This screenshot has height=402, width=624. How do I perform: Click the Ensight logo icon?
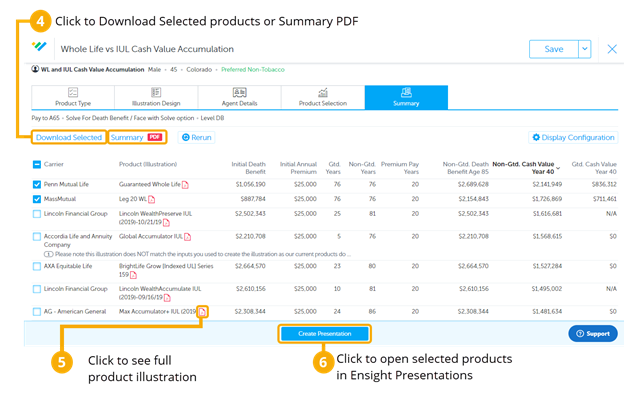39,47
